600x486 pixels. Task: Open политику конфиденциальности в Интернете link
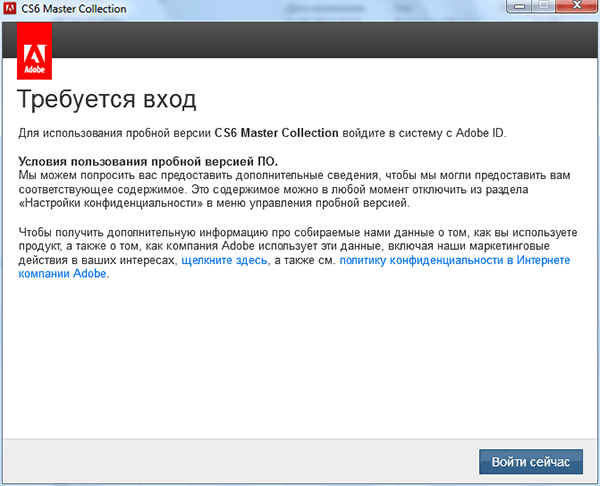click(455, 260)
